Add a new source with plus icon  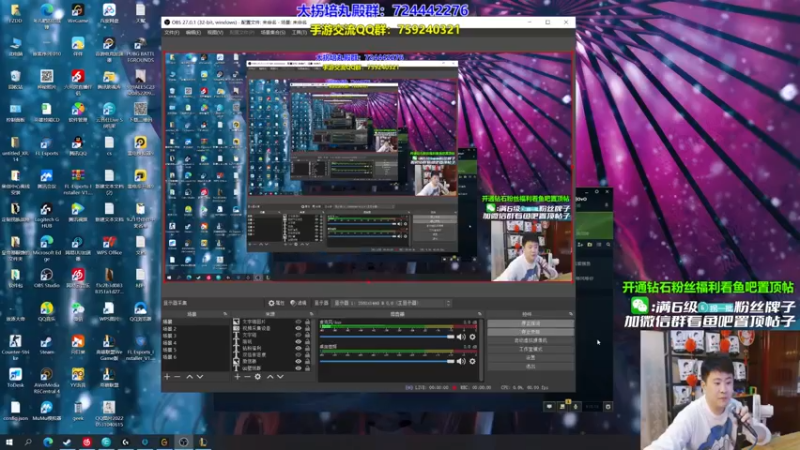(x=237, y=377)
